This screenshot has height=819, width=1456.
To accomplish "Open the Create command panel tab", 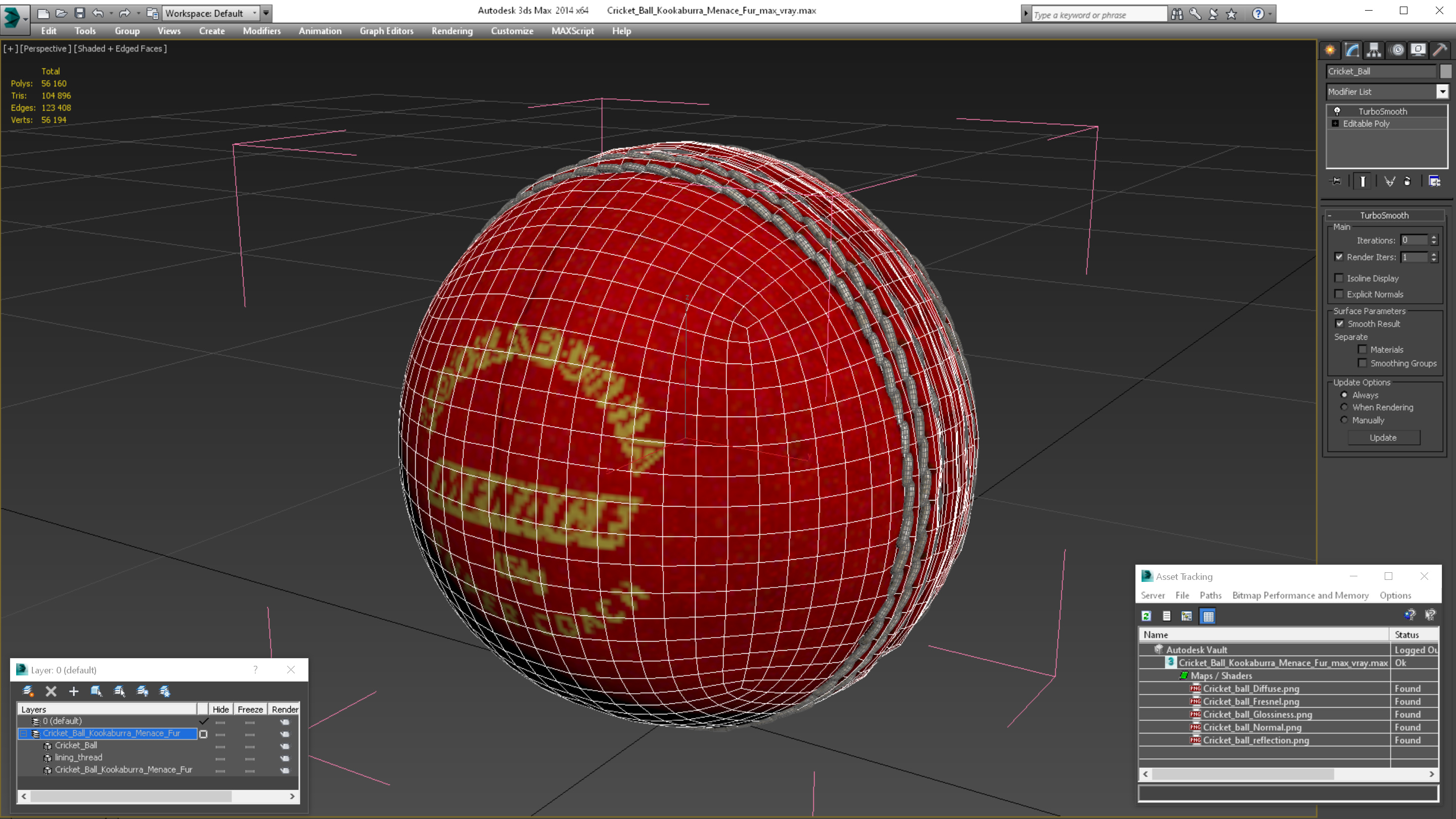I will 1330,51.
